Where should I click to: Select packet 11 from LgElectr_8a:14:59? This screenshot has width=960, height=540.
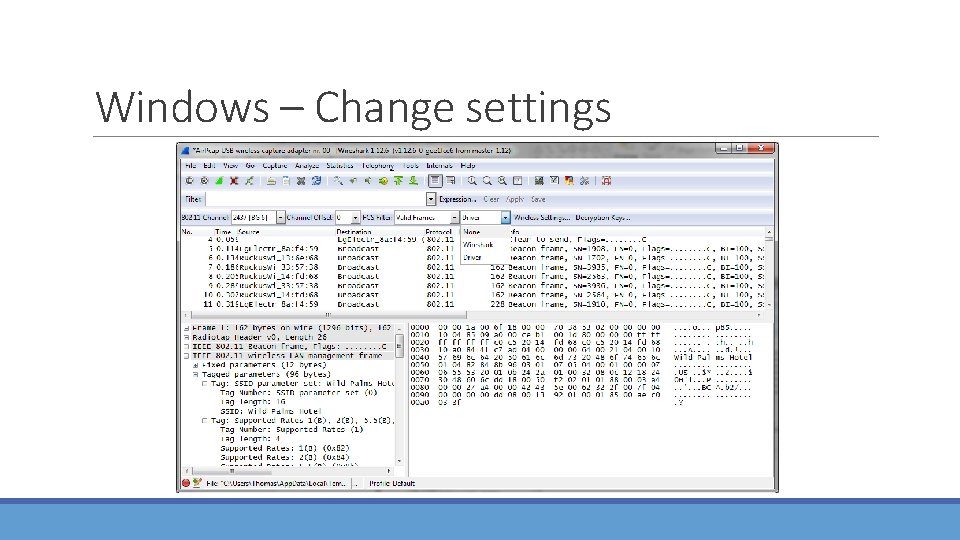474,304
